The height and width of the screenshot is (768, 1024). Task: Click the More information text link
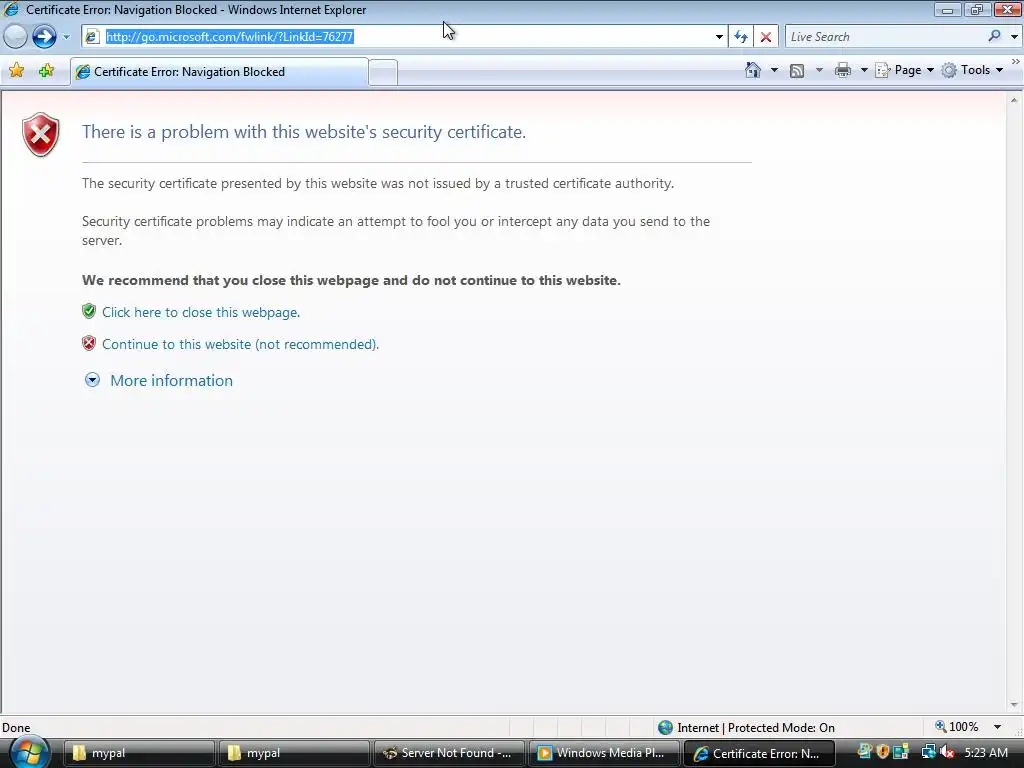[x=171, y=380]
